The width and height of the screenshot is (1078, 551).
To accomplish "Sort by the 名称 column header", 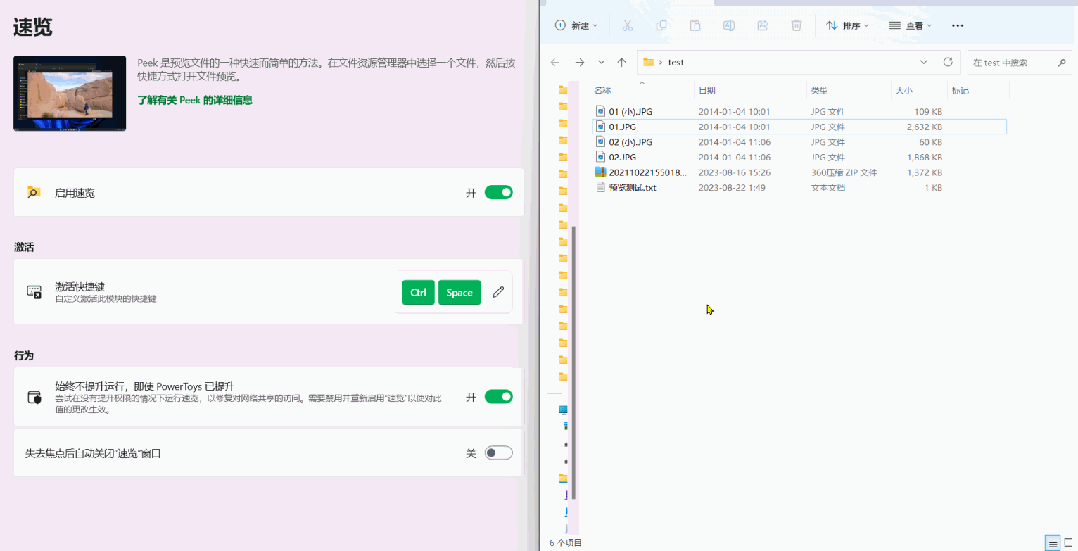I will 603,90.
